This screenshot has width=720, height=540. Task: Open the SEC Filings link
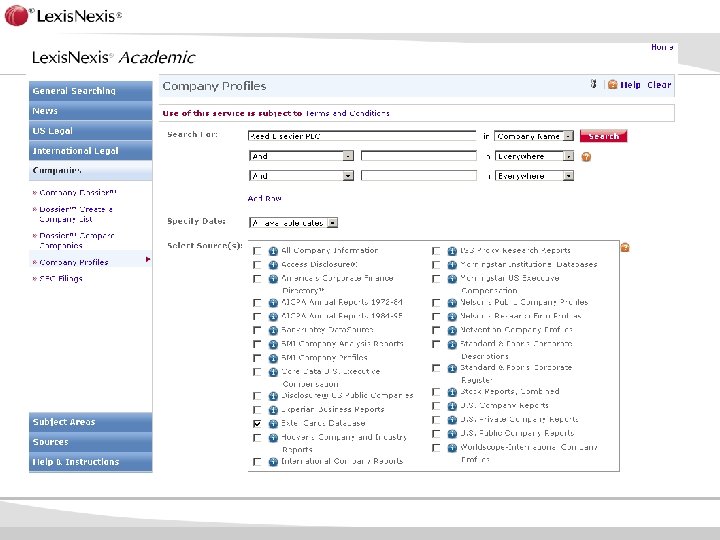tap(61, 278)
